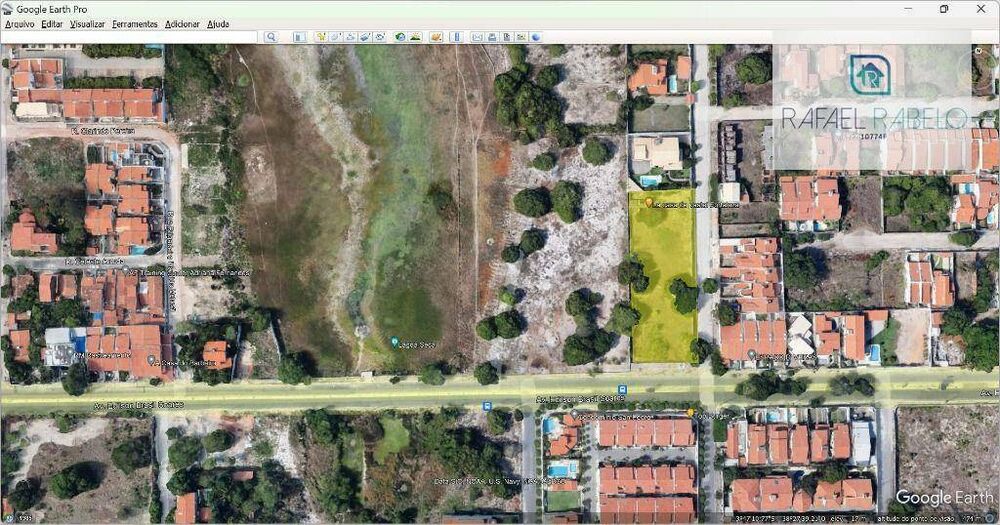Click the Google Earth Pro title icon
1000x525 pixels.
(x=8, y=9)
